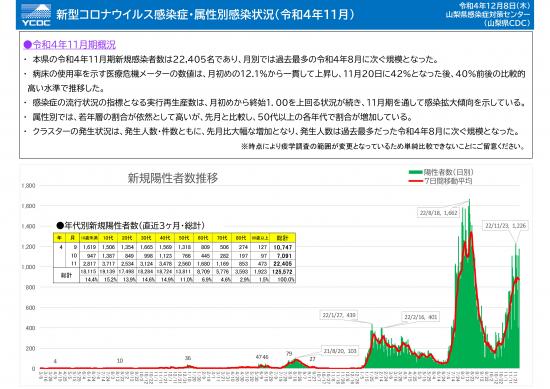
Task: Click the 山梨県感染症対策センター header text
Action: [x=488, y=14]
